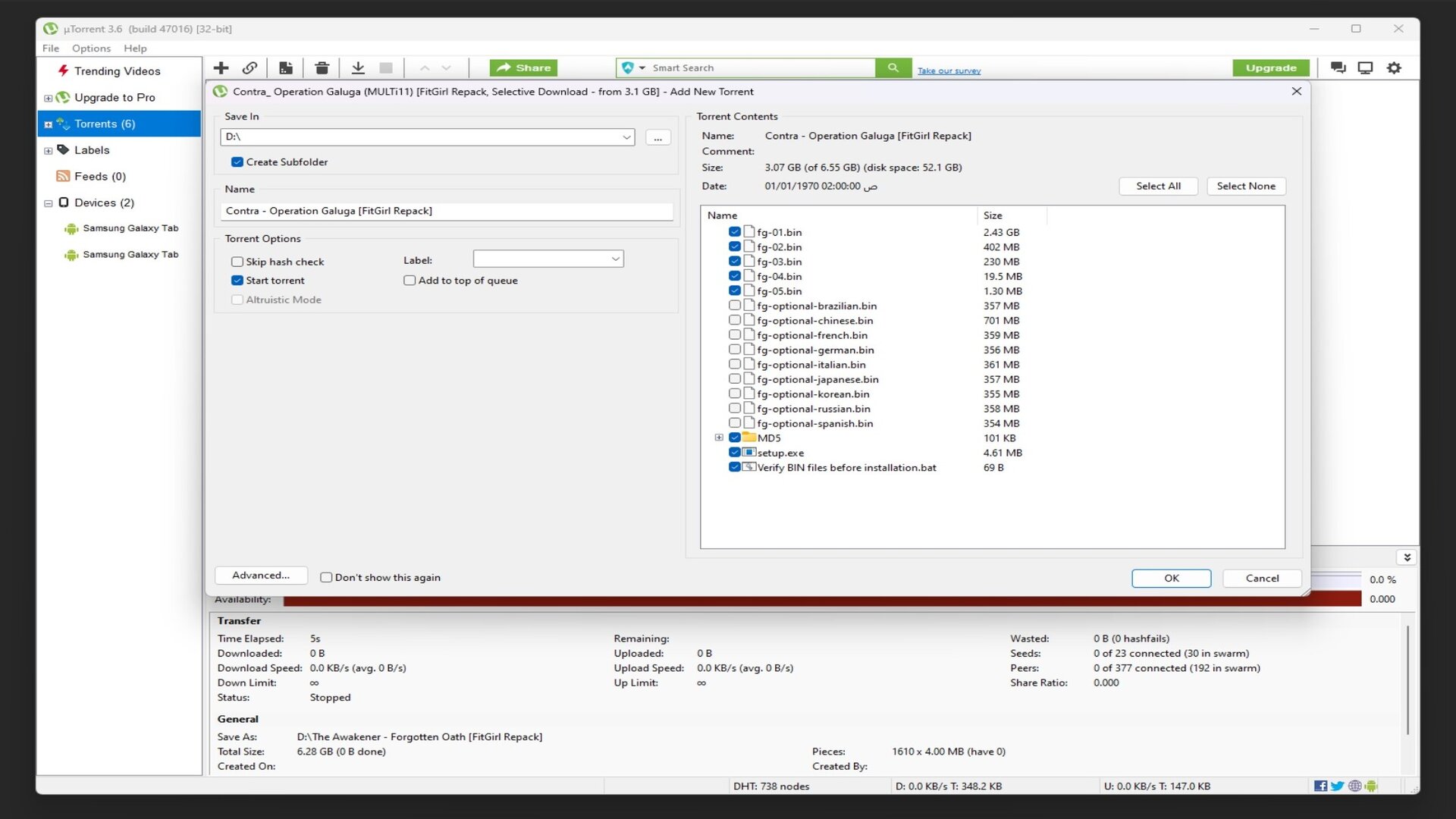Enable Skip hash check
Image resolution: width=1456 pixels, height=819 pixels.
(x=237, y=262)
